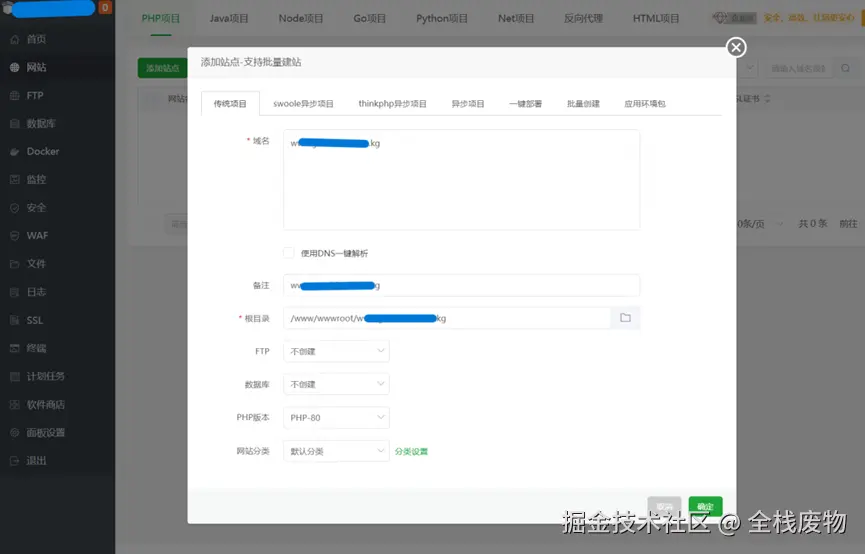The height and width of the screenshot is (554, 865).
Task: Open the Java项目 top tab
Action: click(229, 18)
